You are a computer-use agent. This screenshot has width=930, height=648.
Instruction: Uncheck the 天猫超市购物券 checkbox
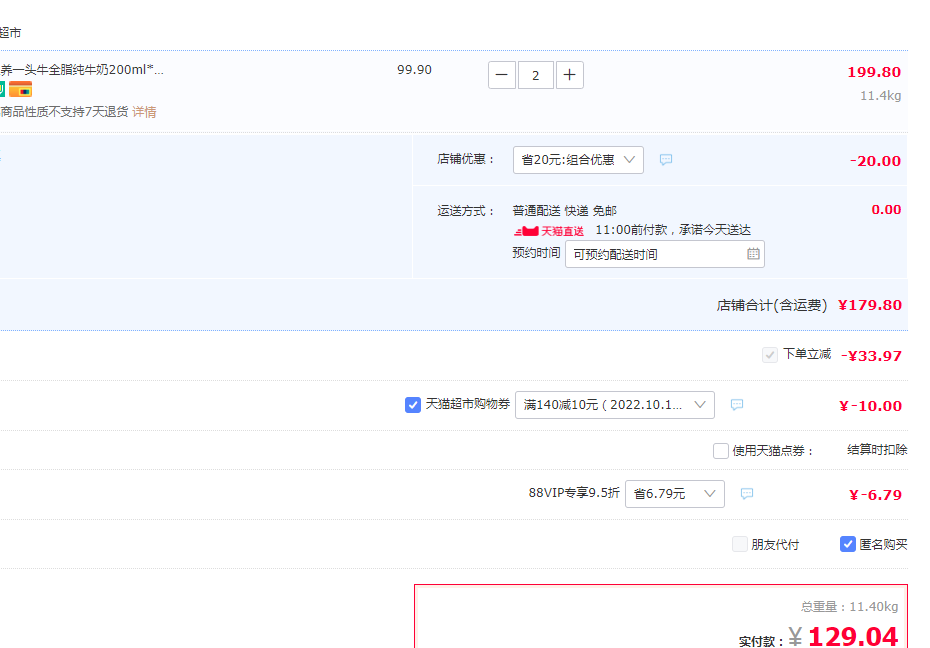coord(413,405)
